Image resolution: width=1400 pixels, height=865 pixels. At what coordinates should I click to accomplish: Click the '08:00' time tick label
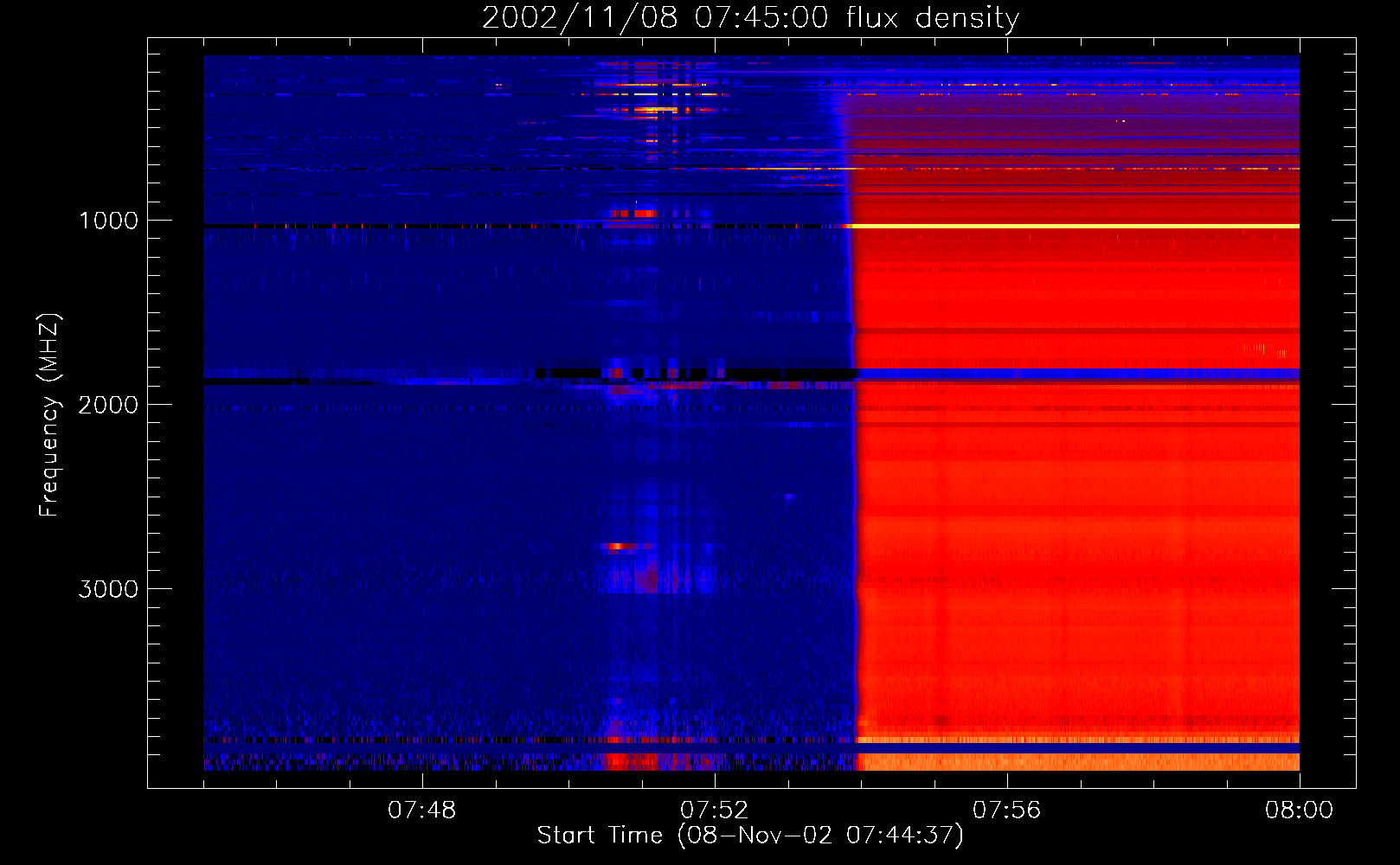coord(1299,811)
